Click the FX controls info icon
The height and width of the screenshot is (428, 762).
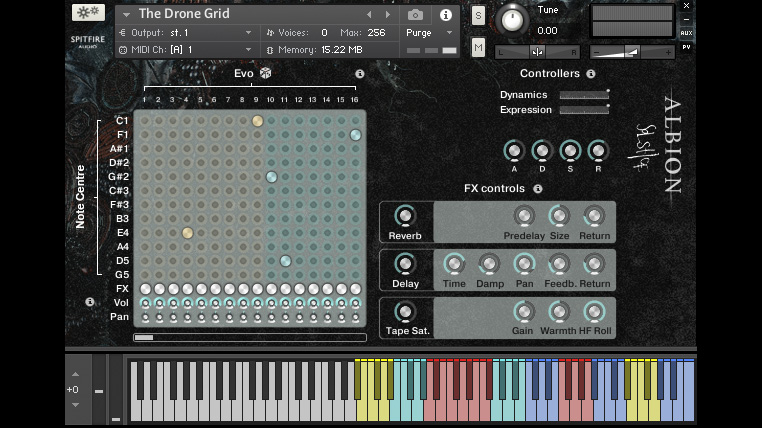[538, 188]
